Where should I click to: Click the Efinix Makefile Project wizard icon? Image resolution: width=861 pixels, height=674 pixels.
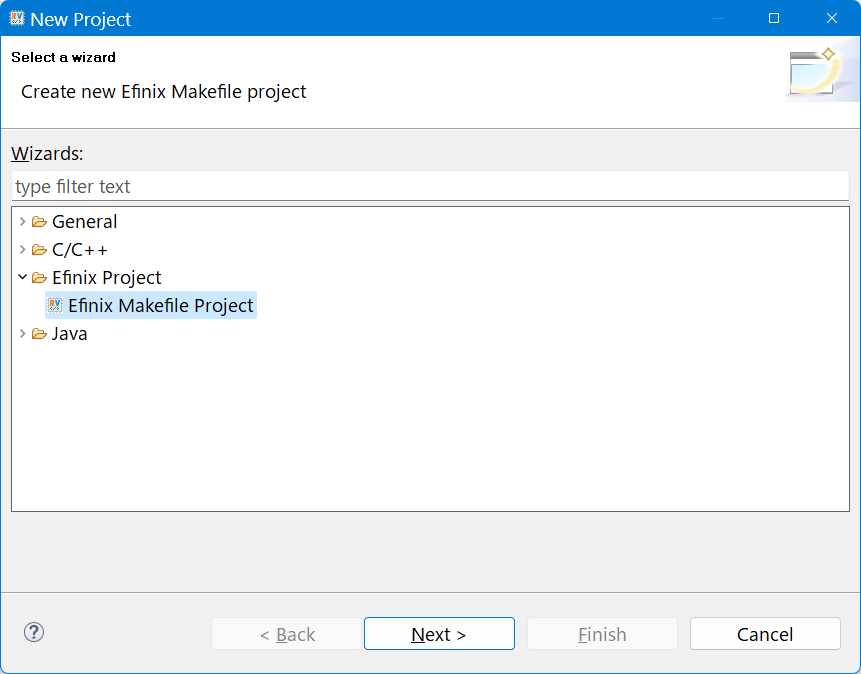coord(55,306)
